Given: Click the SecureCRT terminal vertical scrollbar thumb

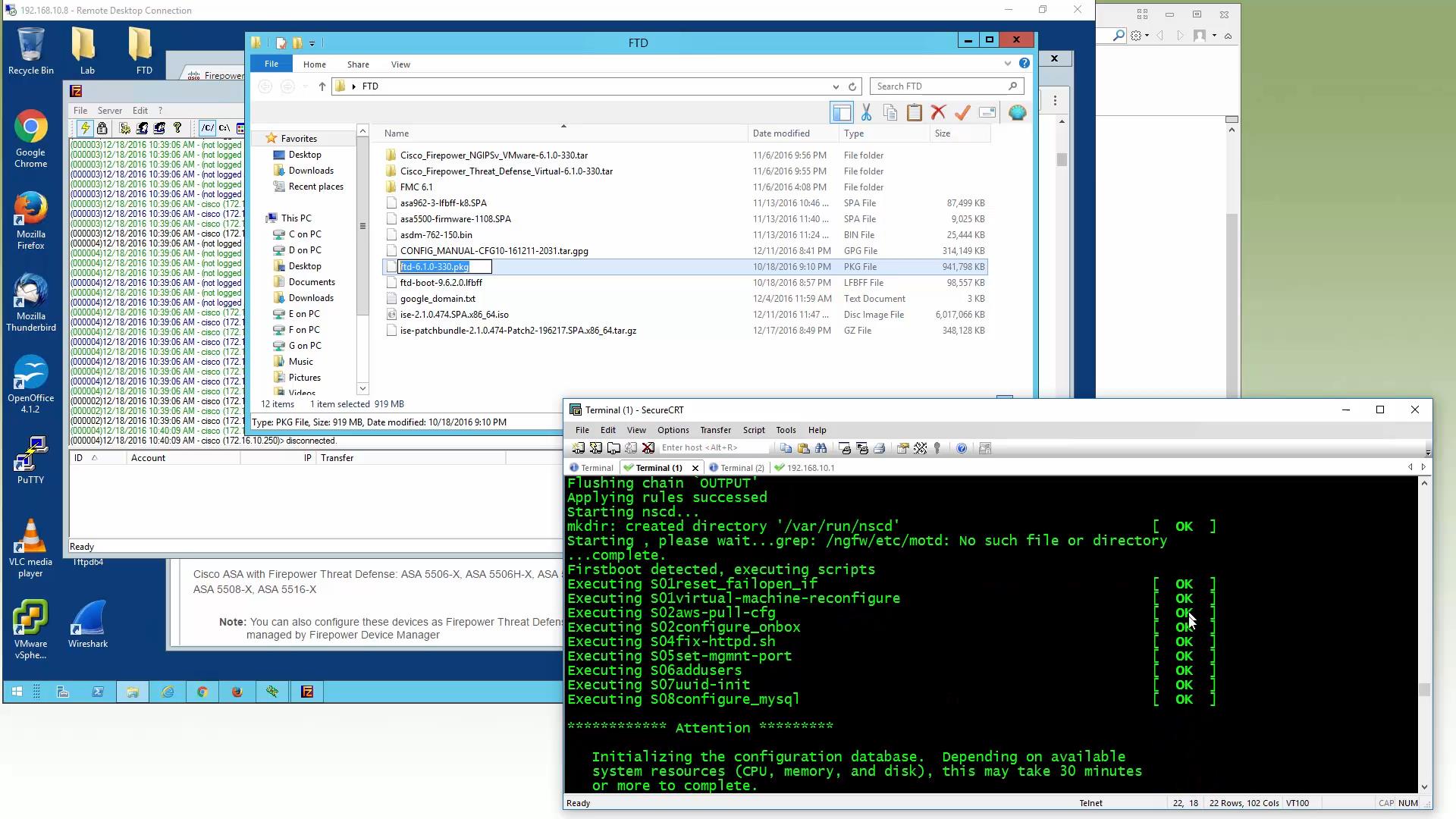Looking at the screenshot, I should [x=1424, y=690].
